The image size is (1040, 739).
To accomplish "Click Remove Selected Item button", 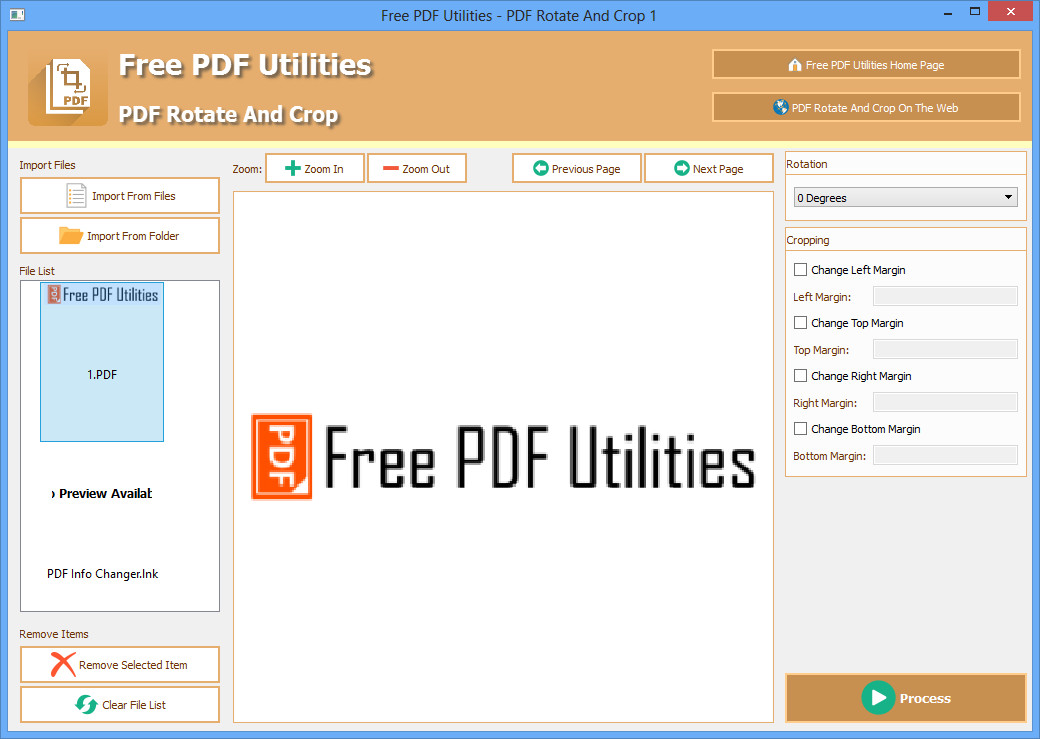I will point(120,665).
